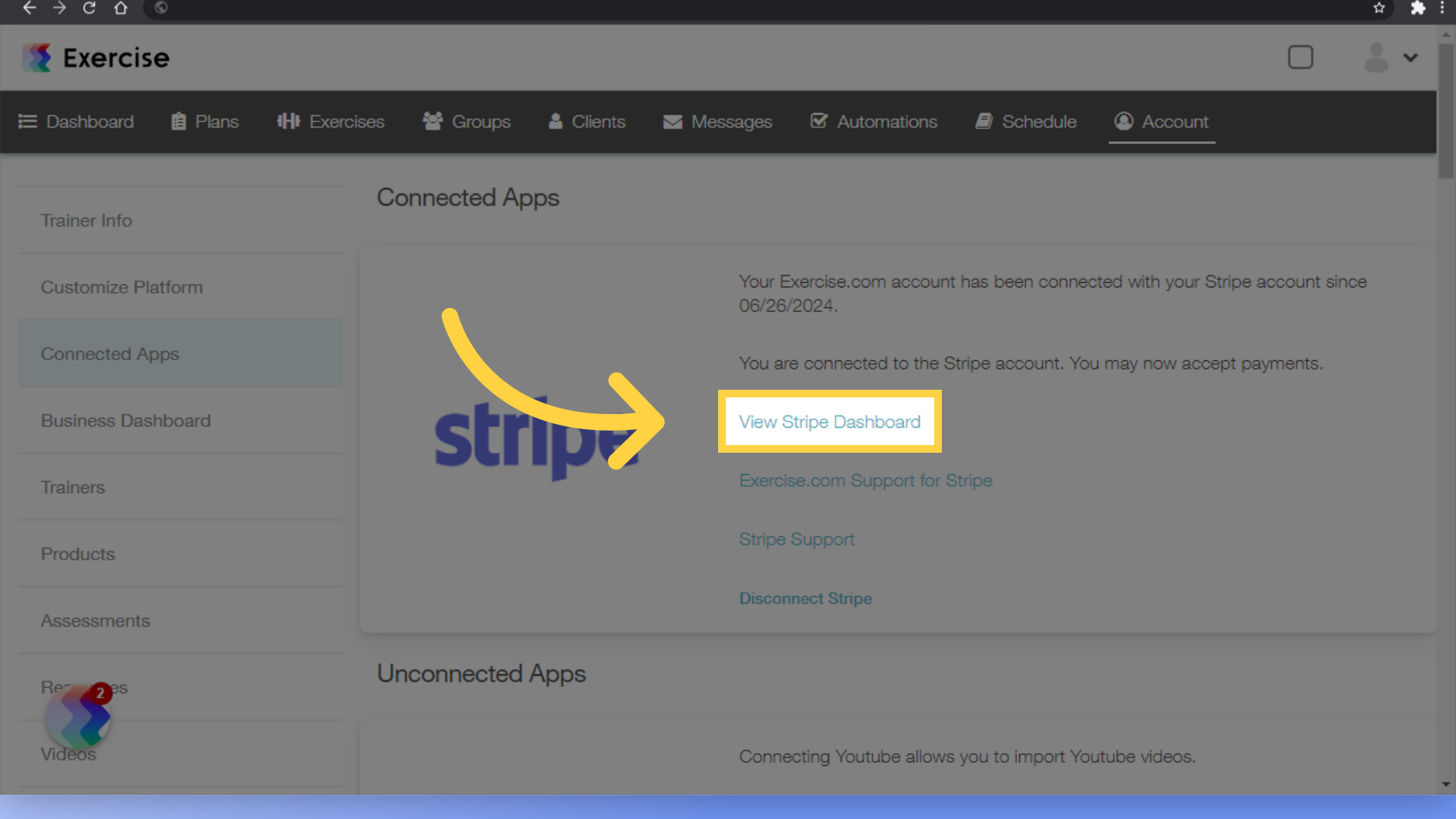This screenshot has height=819, width=1456.
Task: Open the Automations menu item
Action: click(874, 121)
